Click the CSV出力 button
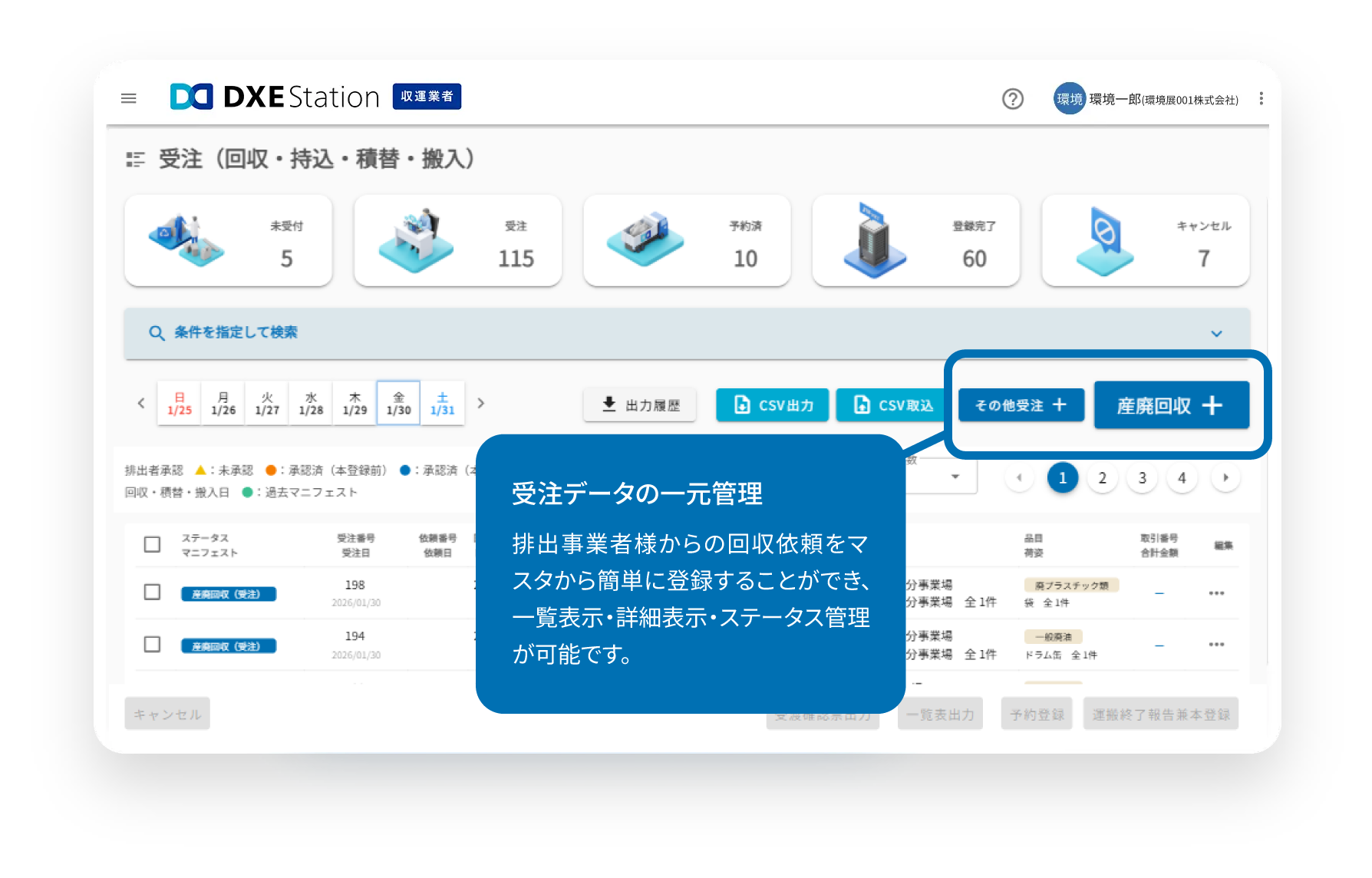The width and height of the screenshot is (1372, 878). point(772,405)
